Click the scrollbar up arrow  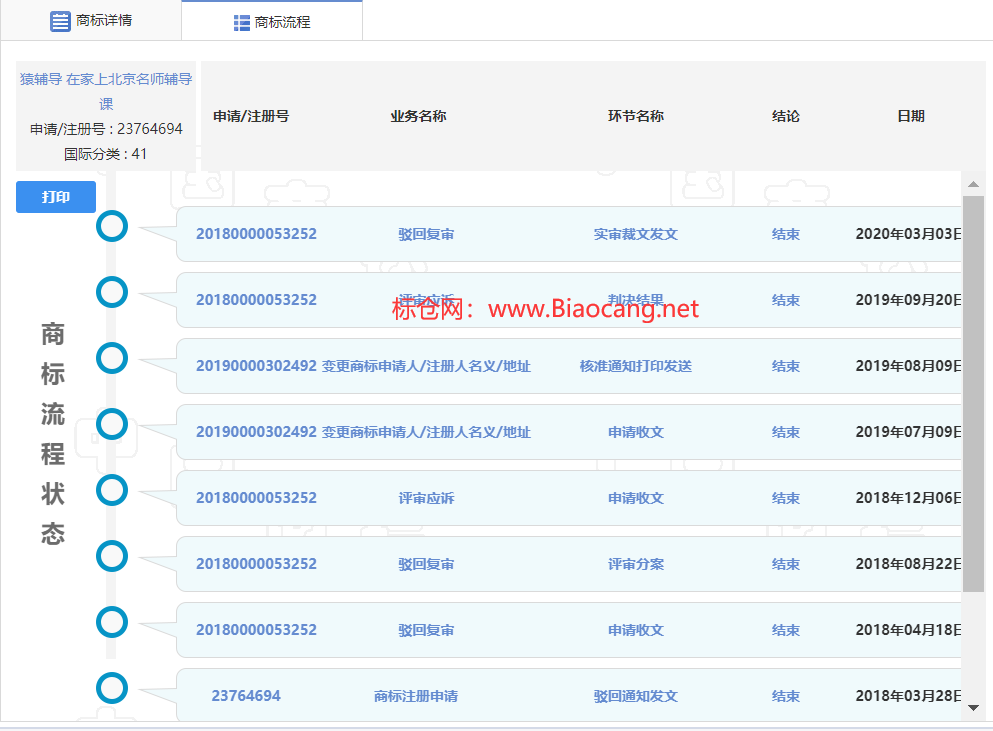point(973,184)
